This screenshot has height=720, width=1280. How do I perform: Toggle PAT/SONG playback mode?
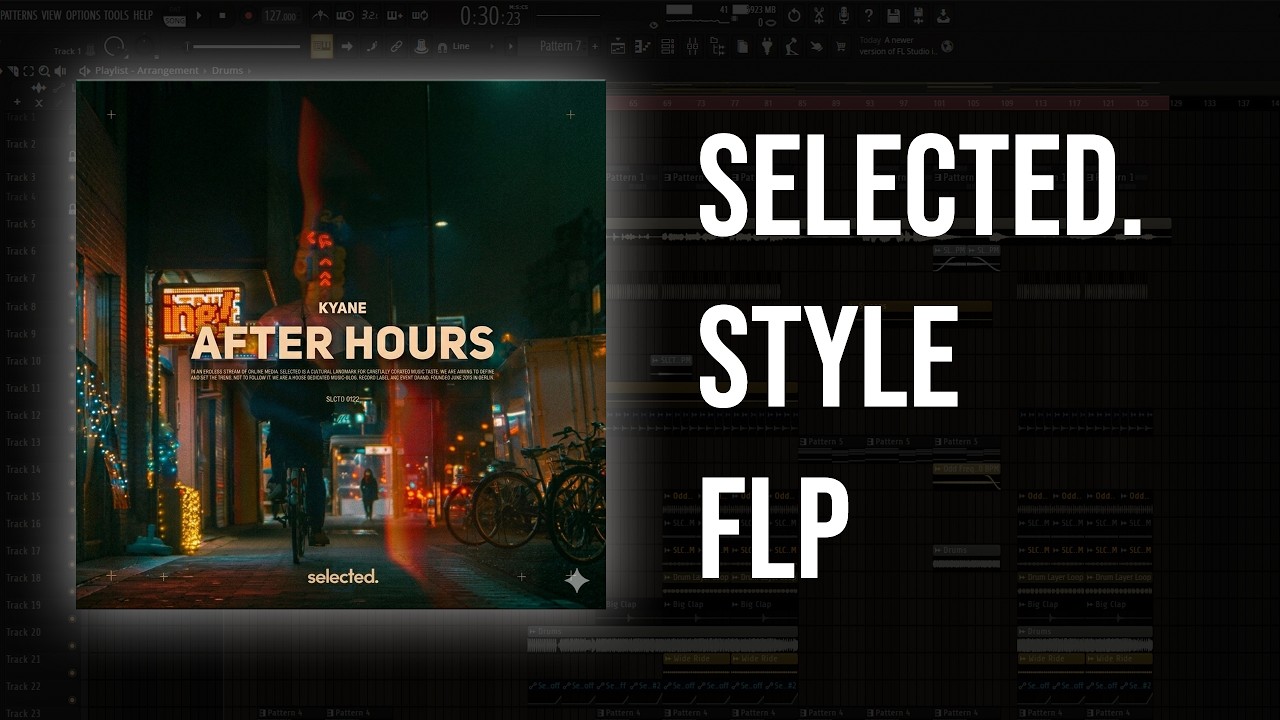point(174,17)
